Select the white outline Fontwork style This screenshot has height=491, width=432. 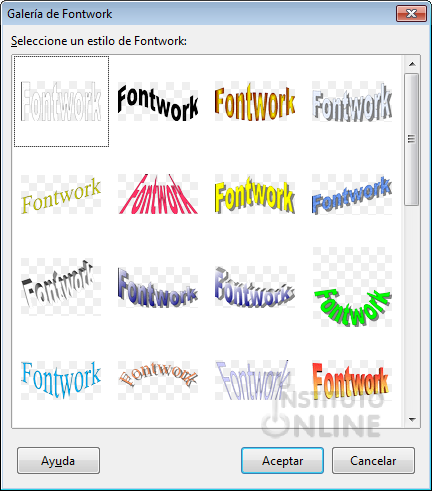pyautogui.click(x=61, y=101)
